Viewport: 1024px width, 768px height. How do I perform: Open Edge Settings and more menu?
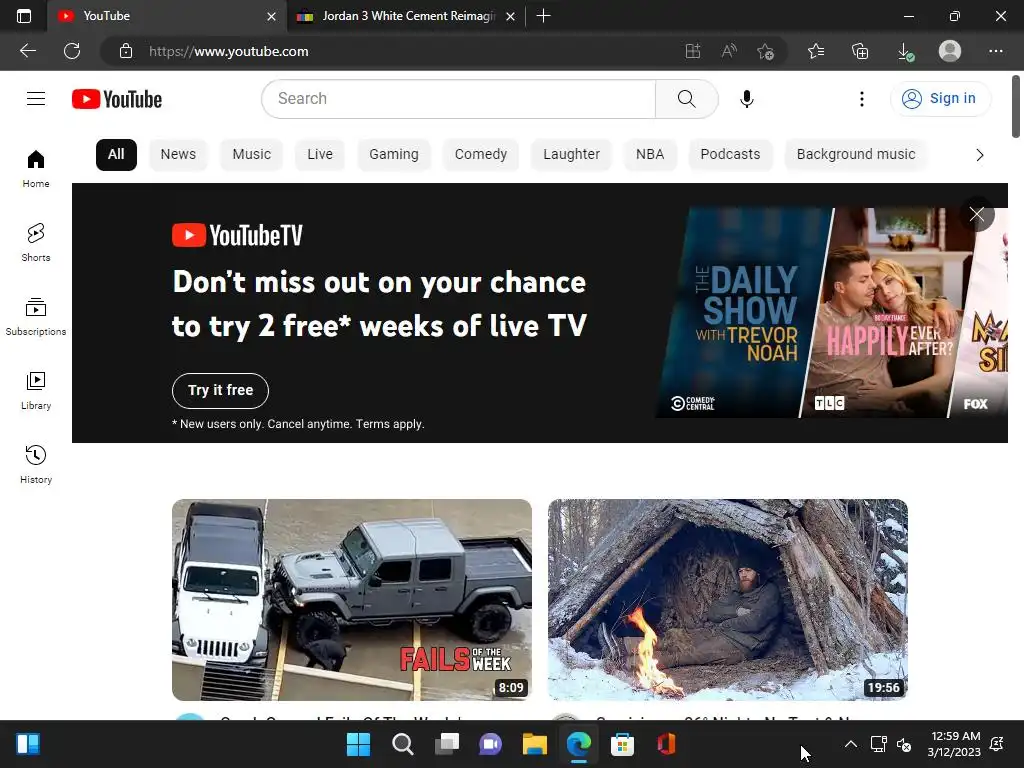(x=995, y=51)
